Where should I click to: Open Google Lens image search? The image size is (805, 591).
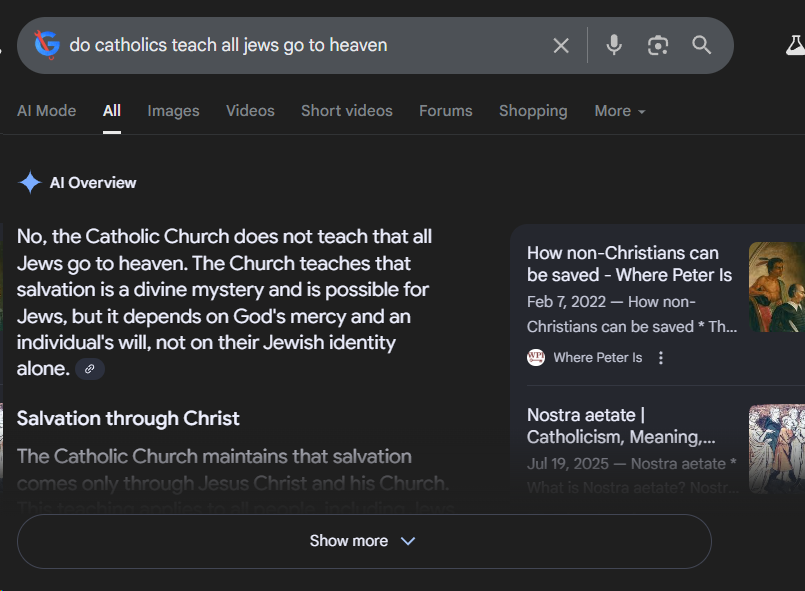[658, 45]
